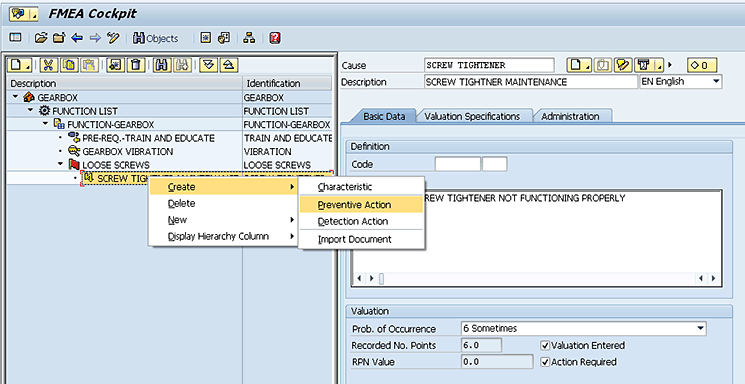Select Create in the context menu

click(x=223, y=187)
